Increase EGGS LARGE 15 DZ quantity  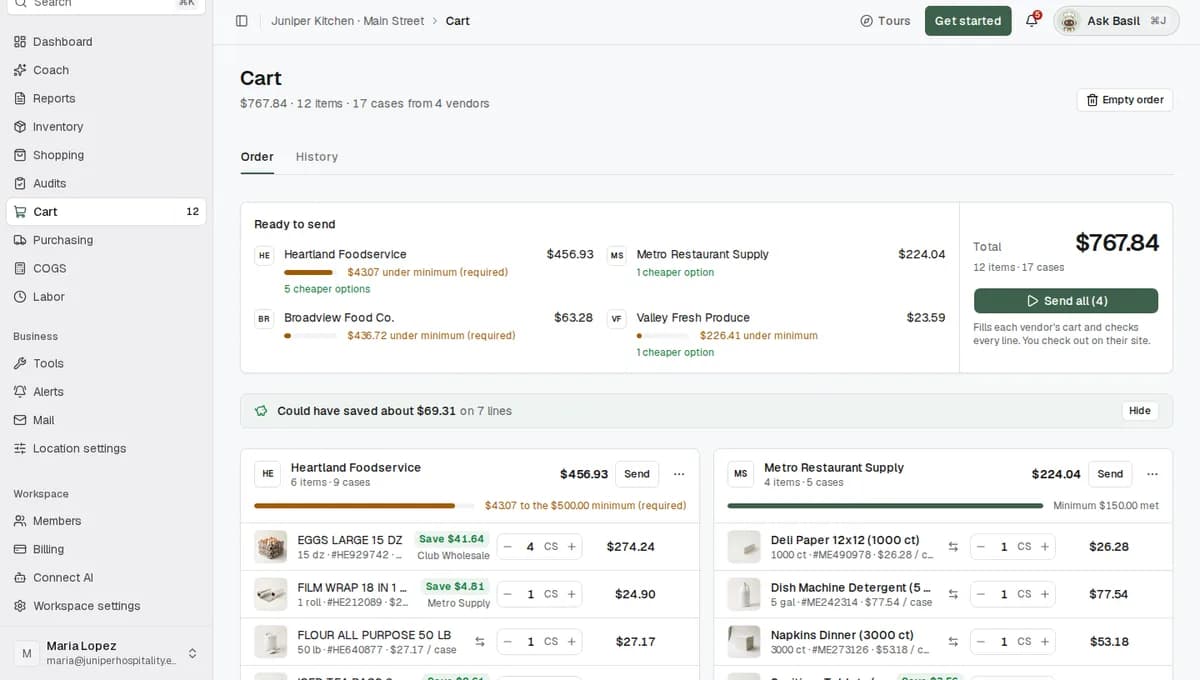point(572,547)
